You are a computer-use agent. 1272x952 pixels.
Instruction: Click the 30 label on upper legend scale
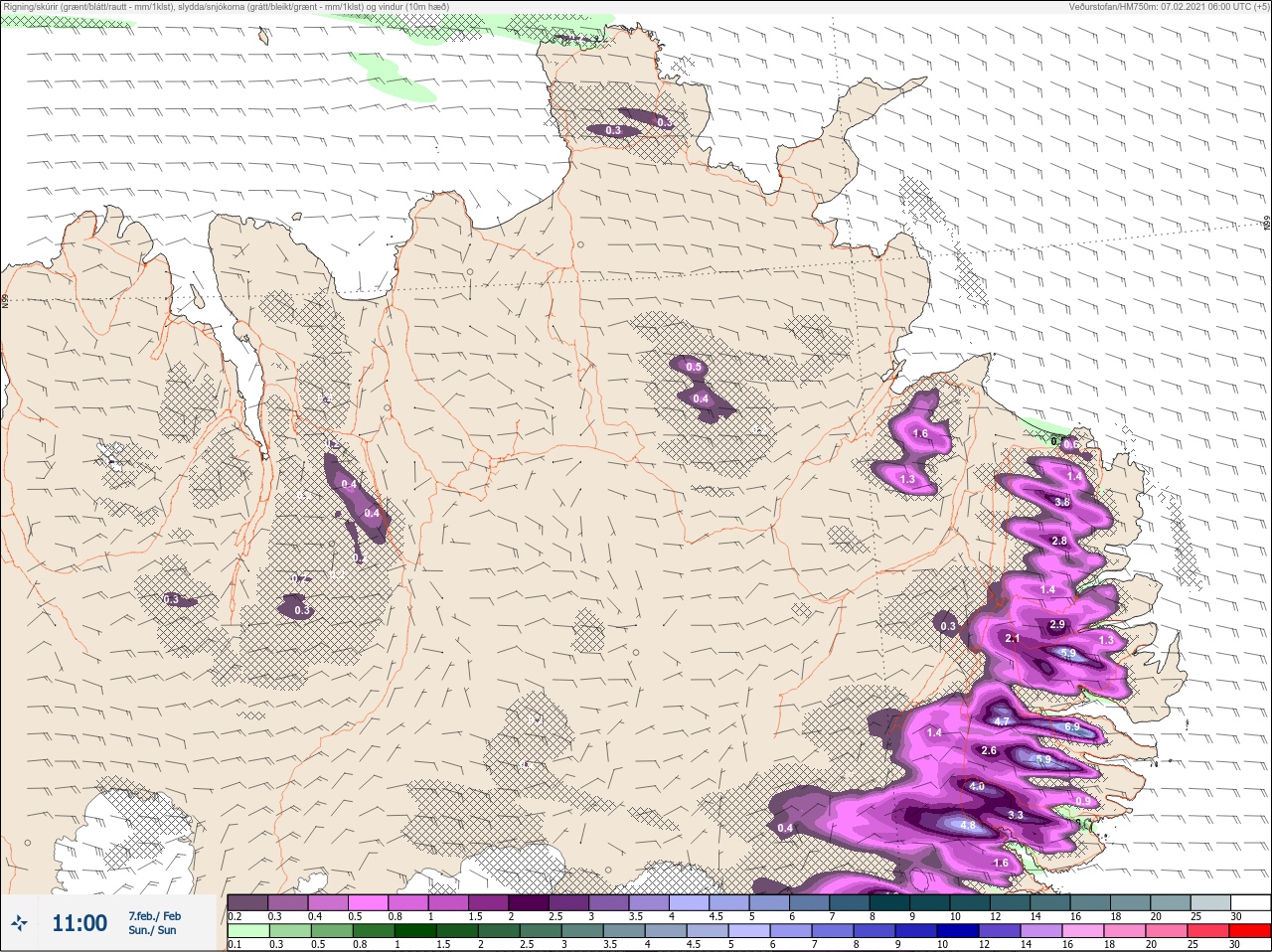pyautogui.click(x=1235, y=916)
